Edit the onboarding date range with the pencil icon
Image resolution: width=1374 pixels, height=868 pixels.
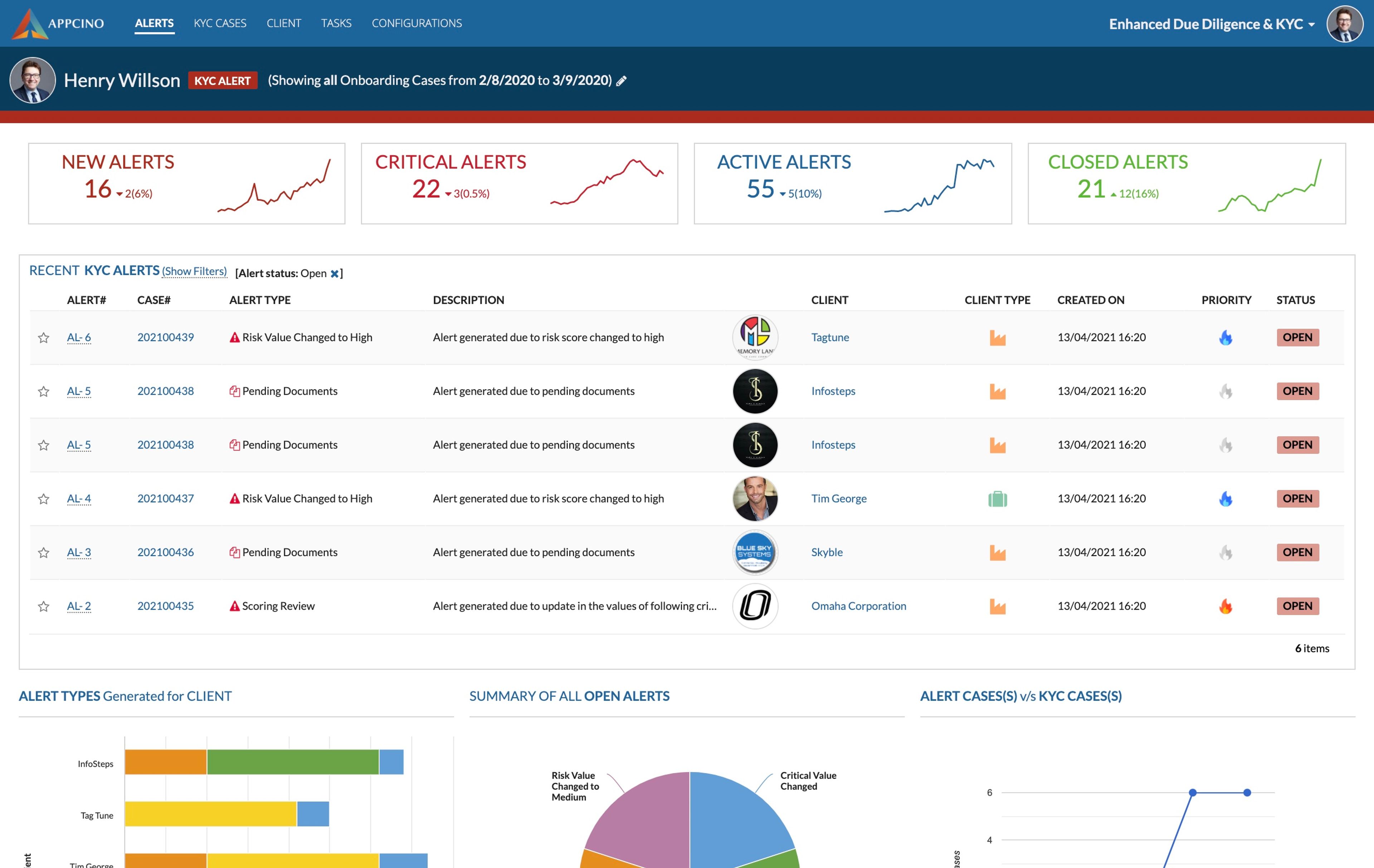coord(622,81)
